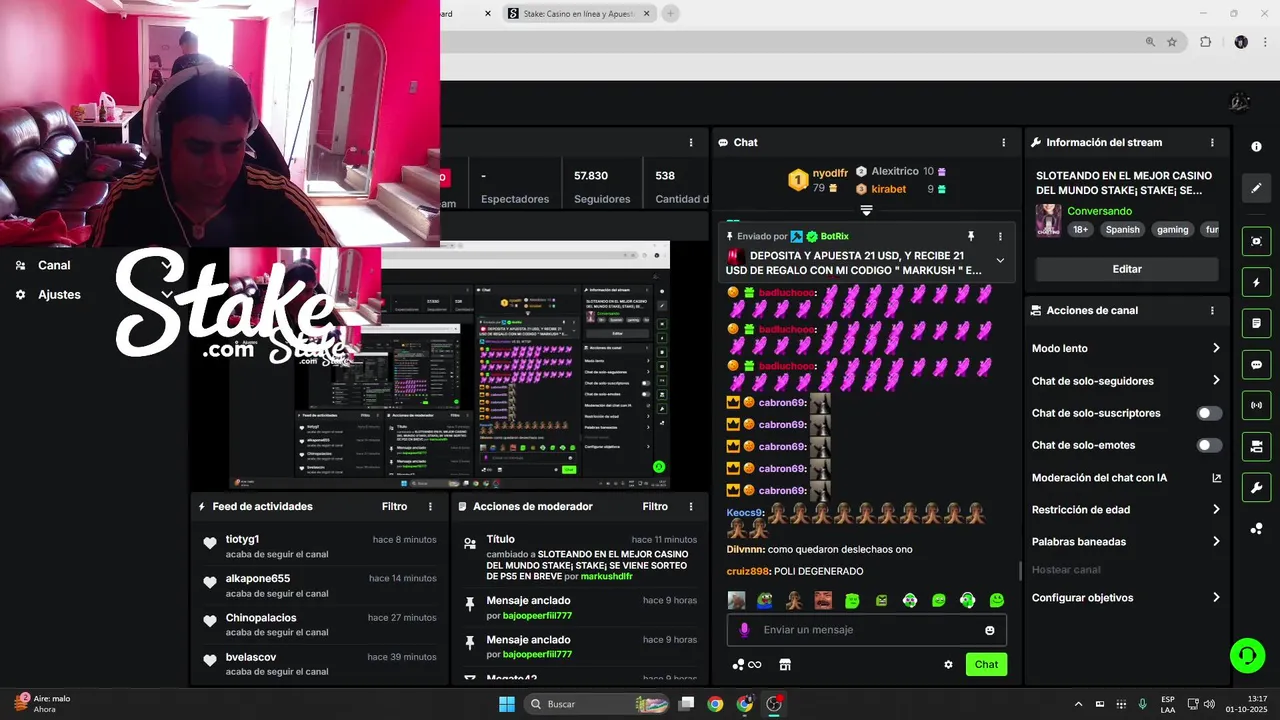Click the pencil edit icon in sidebar

[1256, 187]
